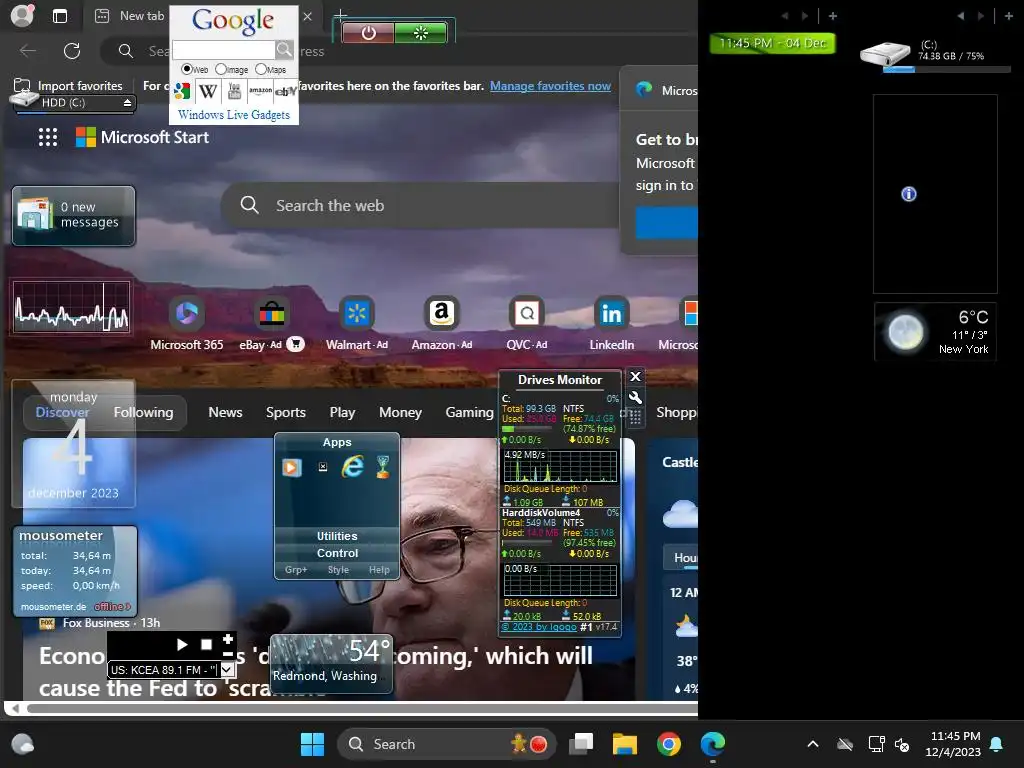This screenshot has height=768, width=1024.
Task: Expand the Control group in launcher gadget
Action: click(x=337, y=553)
